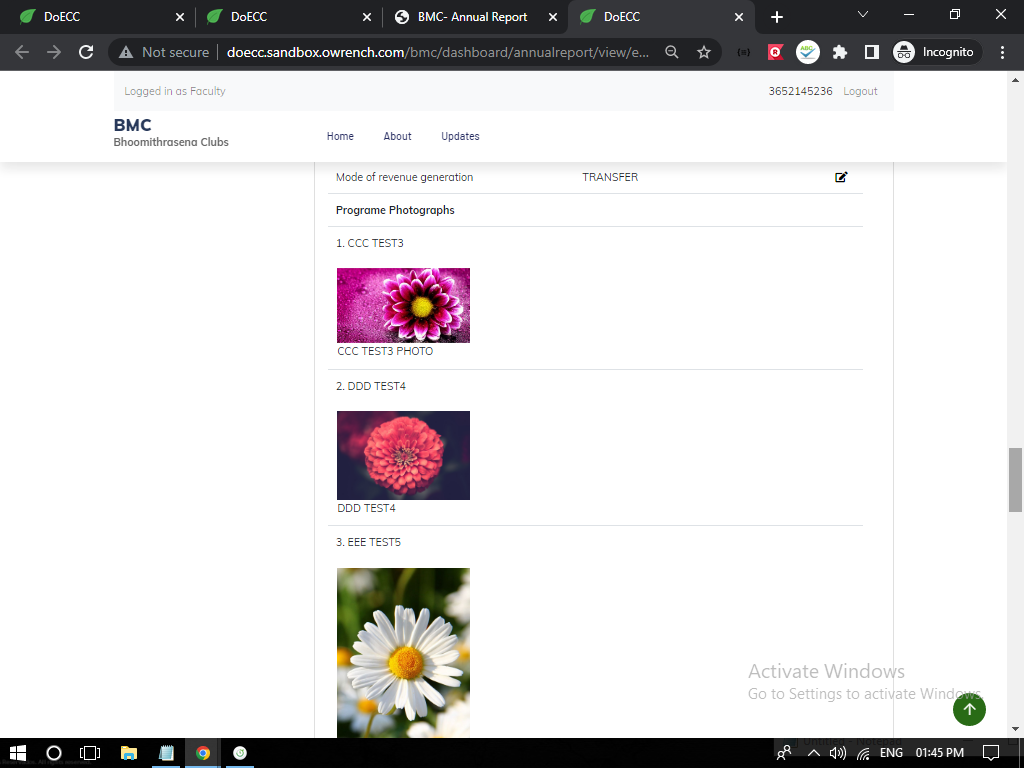Toggle the browser side panel icon
The width and height of the screenshot is (1024, 768).
(871, 52)
